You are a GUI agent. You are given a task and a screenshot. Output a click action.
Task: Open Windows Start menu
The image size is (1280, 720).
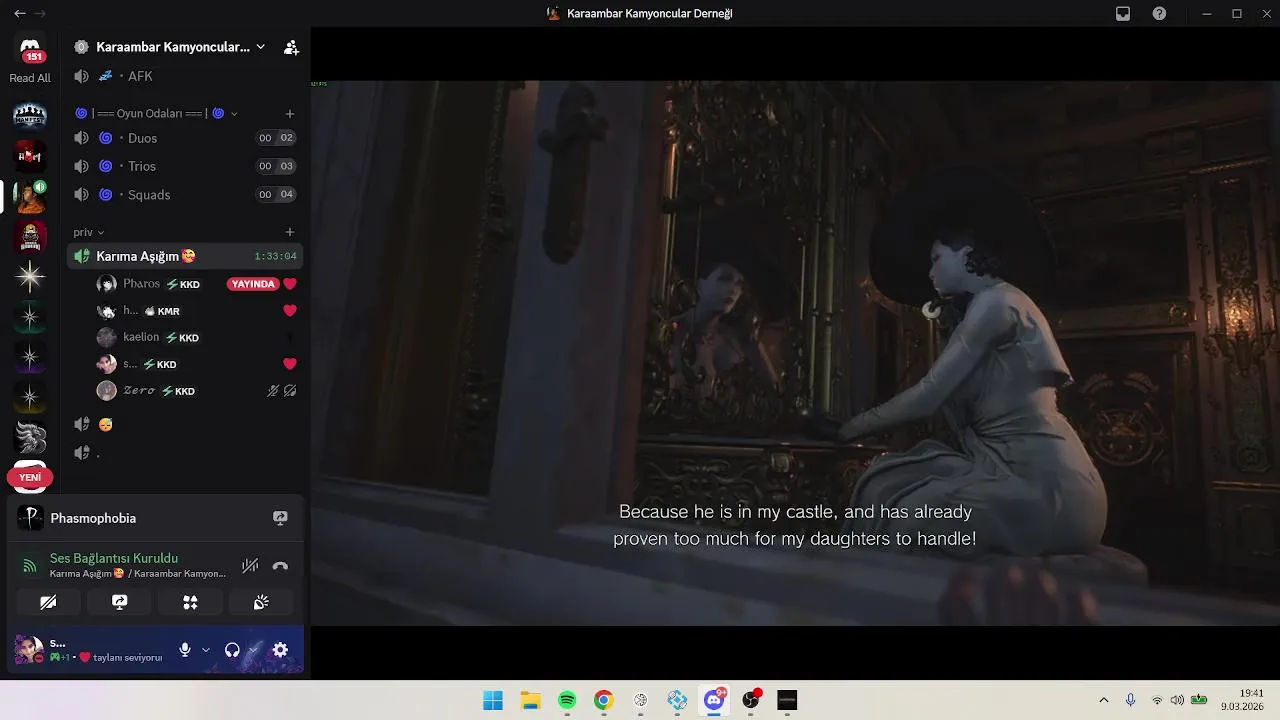point(493,700)
